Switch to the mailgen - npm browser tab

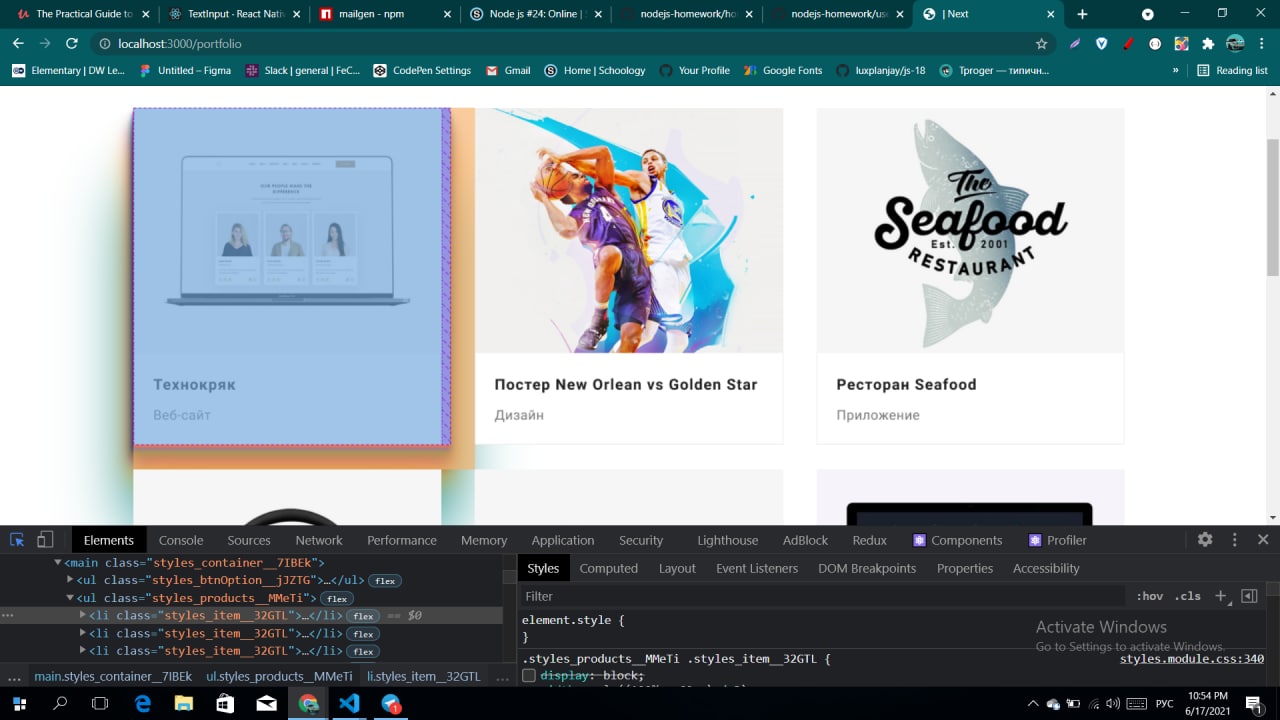(x=384, y=14)
